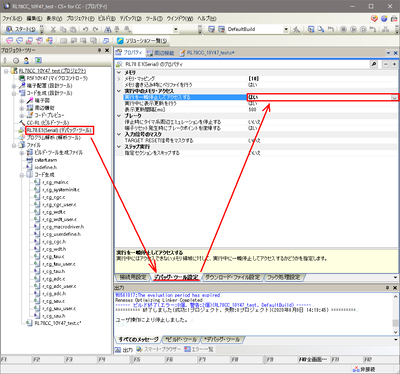The width and height of the screenshot is (400, 374).
Task: Click the minus collapse-all button in property panel
Action: point(386,64)
